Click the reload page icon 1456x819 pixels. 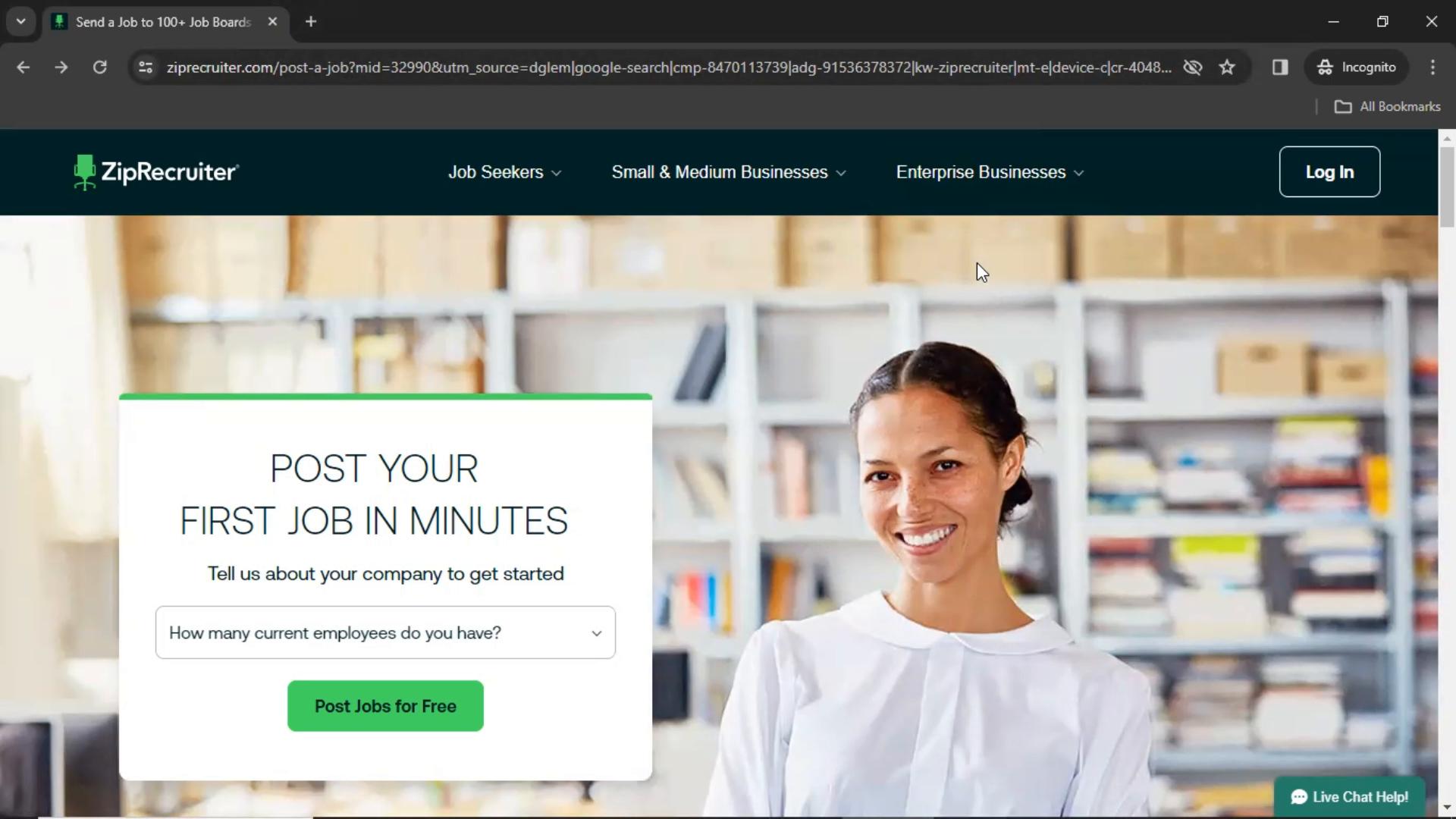point(99,67)
